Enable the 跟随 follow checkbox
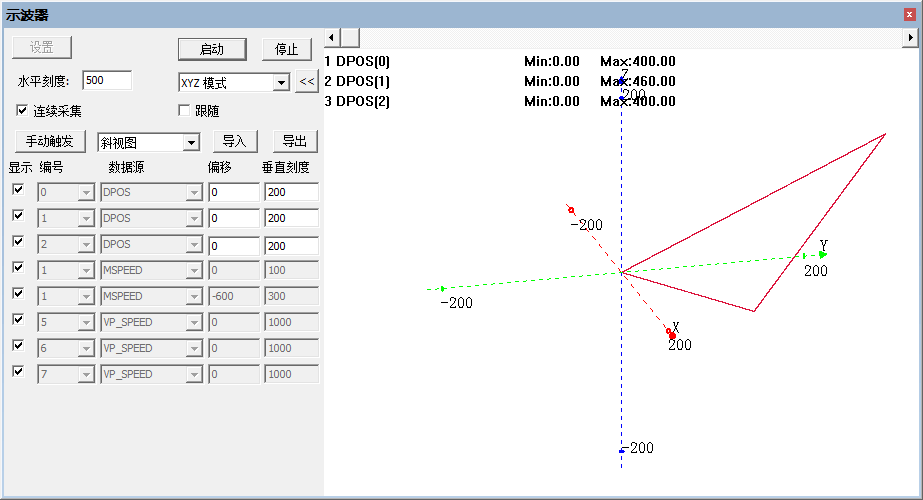Viewport: 923px width, 500px height. (184, 110)
